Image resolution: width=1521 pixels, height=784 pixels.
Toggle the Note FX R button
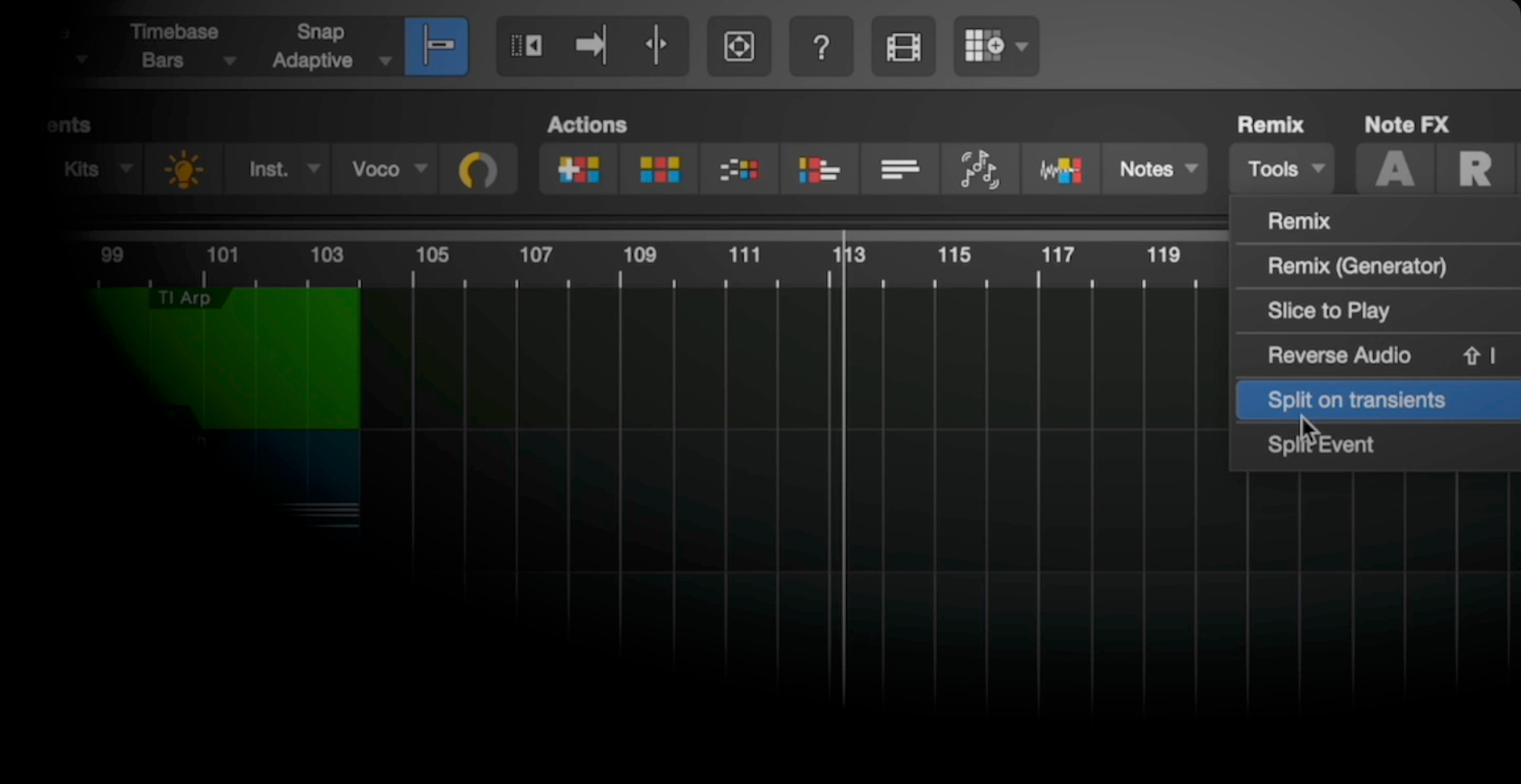pyautogui.click(x=1474, y=169)
